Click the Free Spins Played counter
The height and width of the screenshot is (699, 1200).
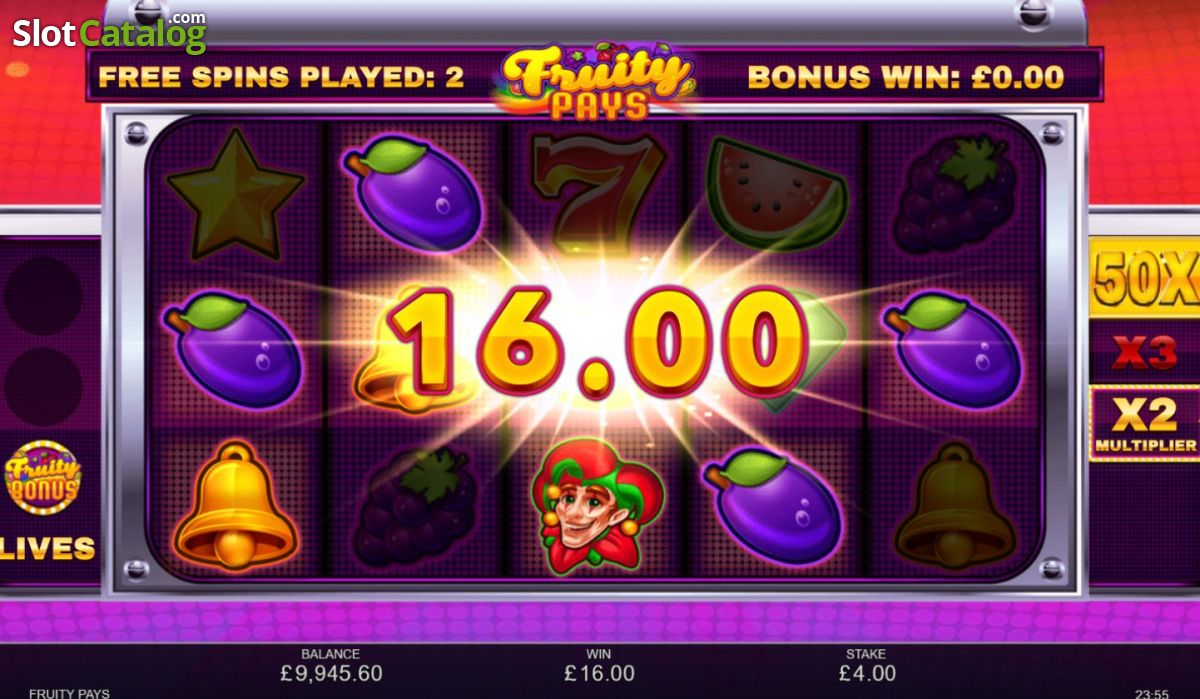pos(281,78)
